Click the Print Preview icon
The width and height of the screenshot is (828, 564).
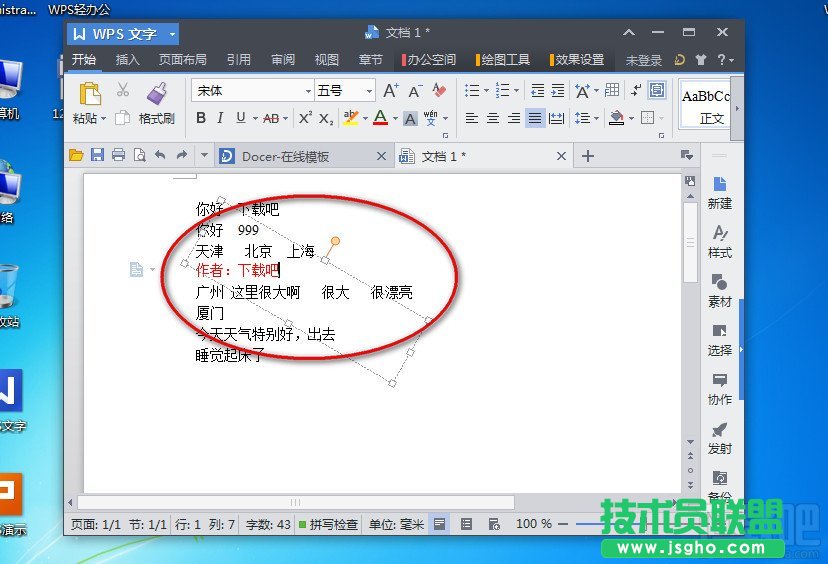pos(139,155)
